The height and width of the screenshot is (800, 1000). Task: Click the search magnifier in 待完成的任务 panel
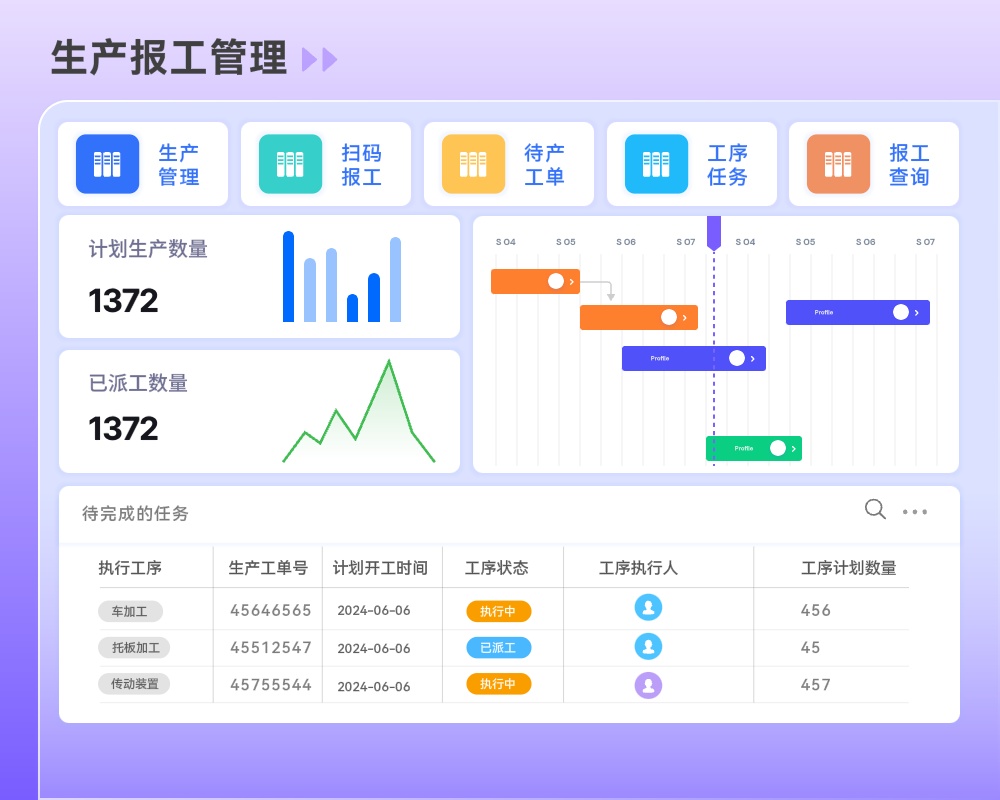click(x=875, y=510)
